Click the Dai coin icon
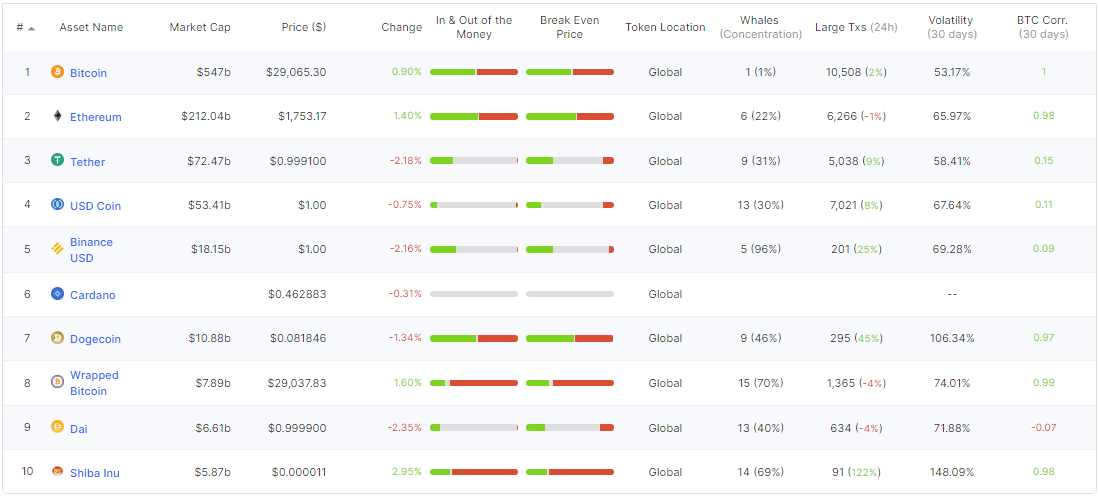The height and width of the screenshot is (497, 1099). (57, 427)
